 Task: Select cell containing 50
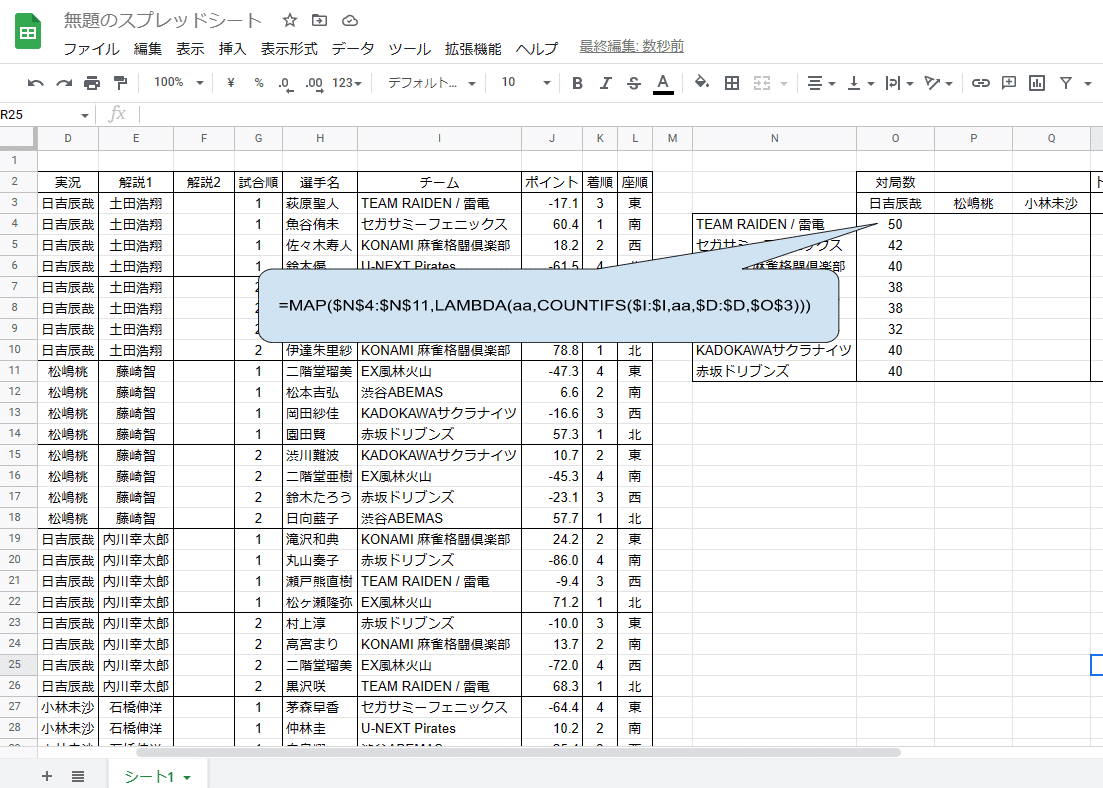[x=895, y=224]
